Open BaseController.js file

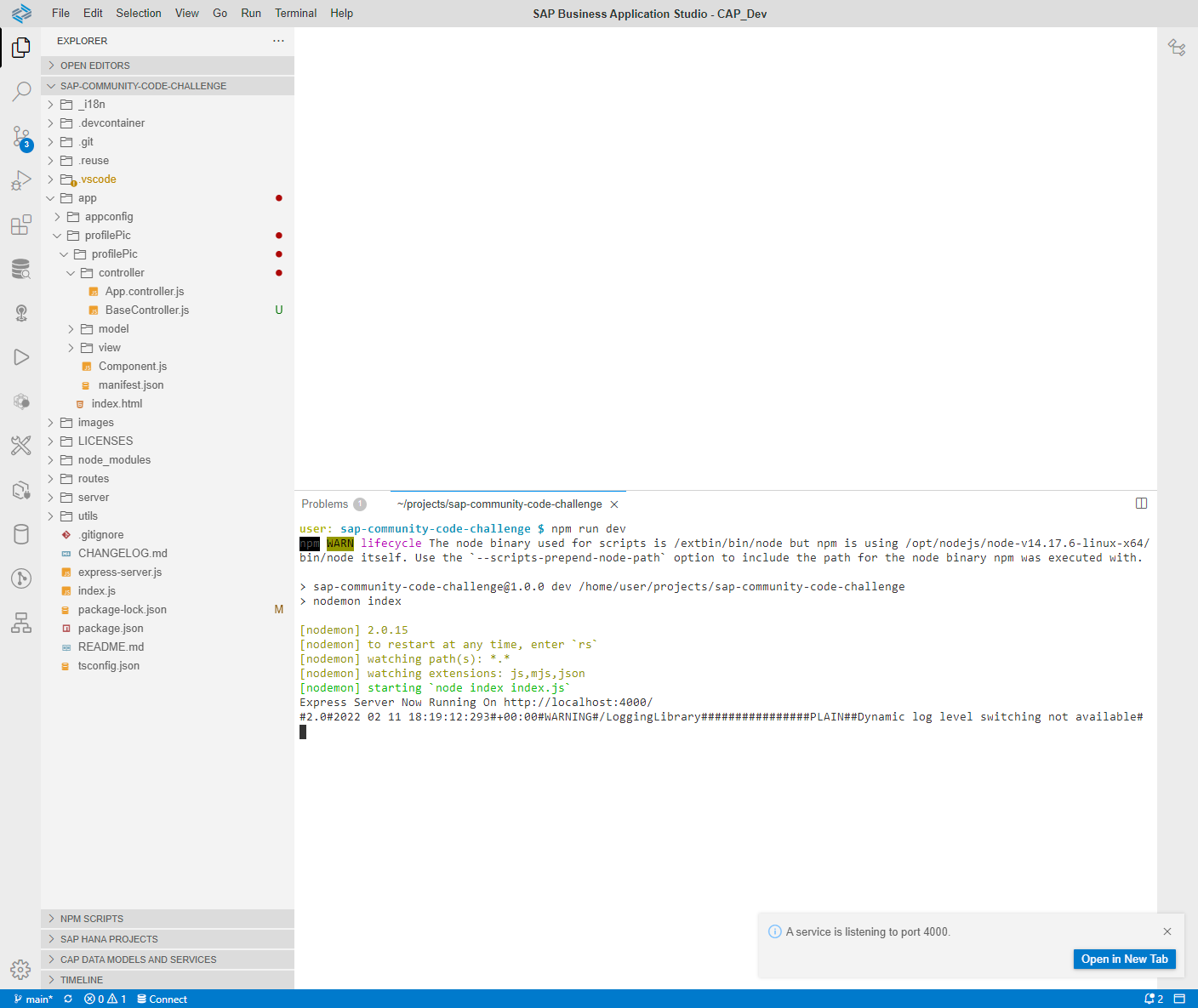click(x=168, y=310)
